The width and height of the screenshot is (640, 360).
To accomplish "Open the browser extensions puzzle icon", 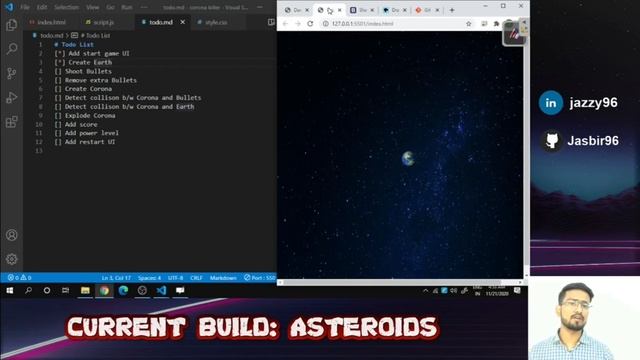I will 496,24.
